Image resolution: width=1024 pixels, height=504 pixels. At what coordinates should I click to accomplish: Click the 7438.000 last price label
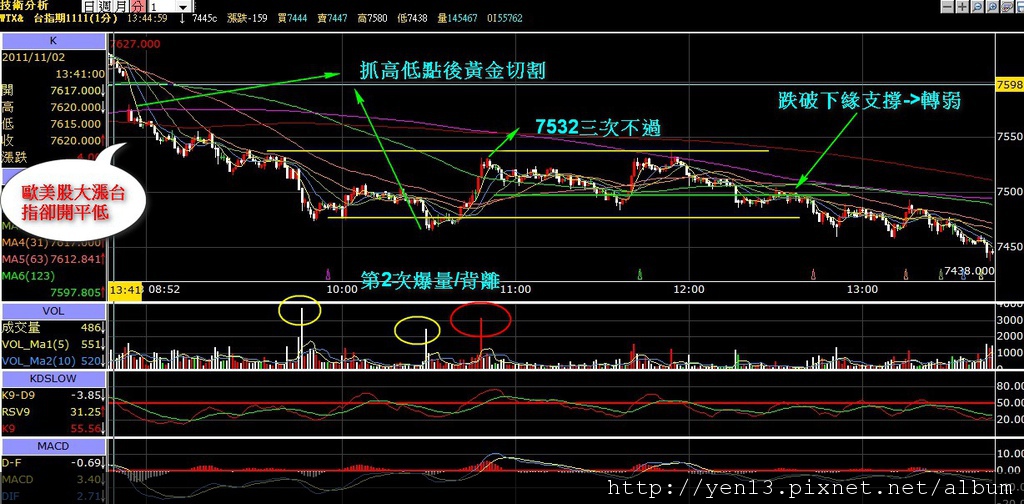click(969, 270)
